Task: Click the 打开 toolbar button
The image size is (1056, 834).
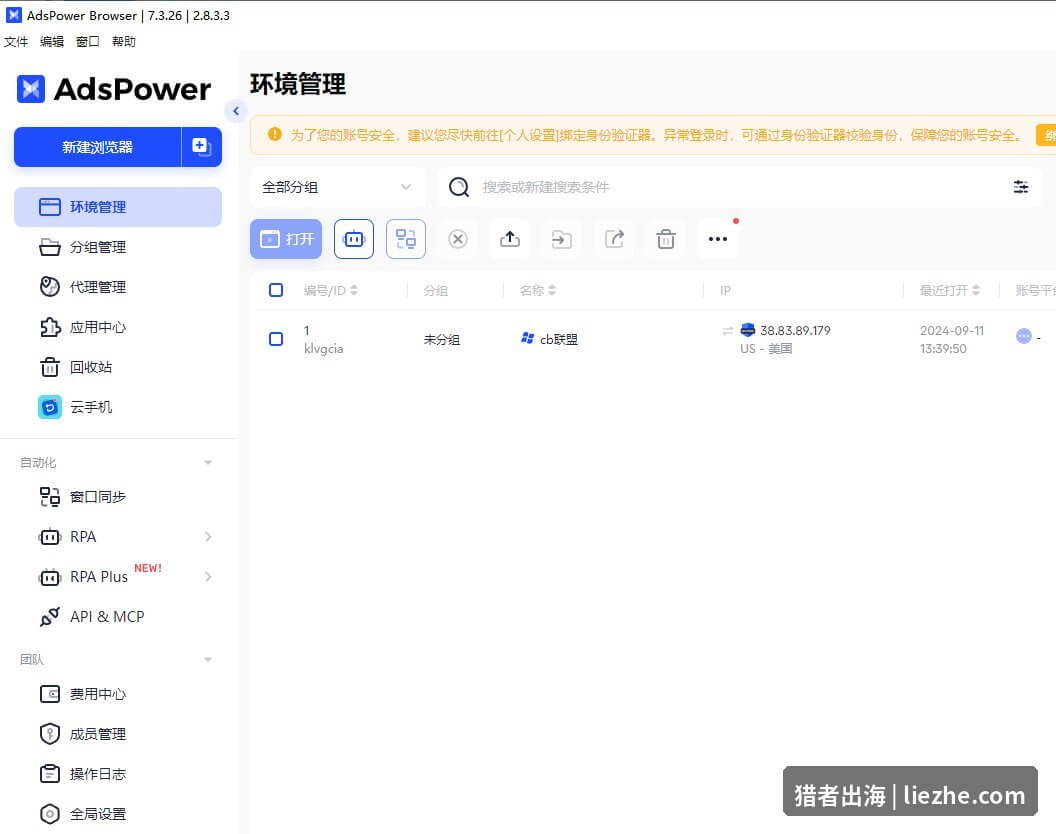Action: click(x=286, y=239)
